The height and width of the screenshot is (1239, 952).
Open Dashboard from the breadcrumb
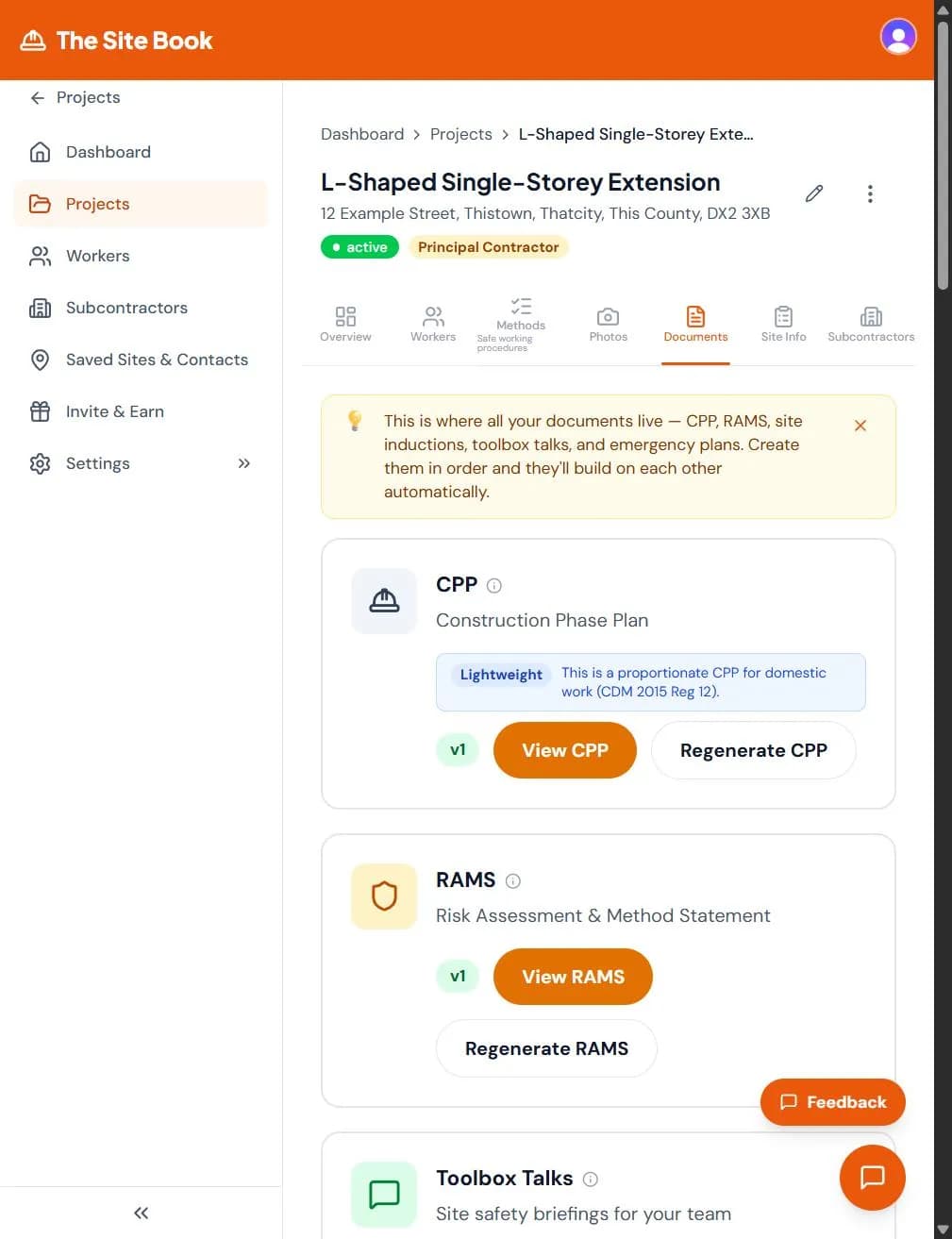pos(362,134)
